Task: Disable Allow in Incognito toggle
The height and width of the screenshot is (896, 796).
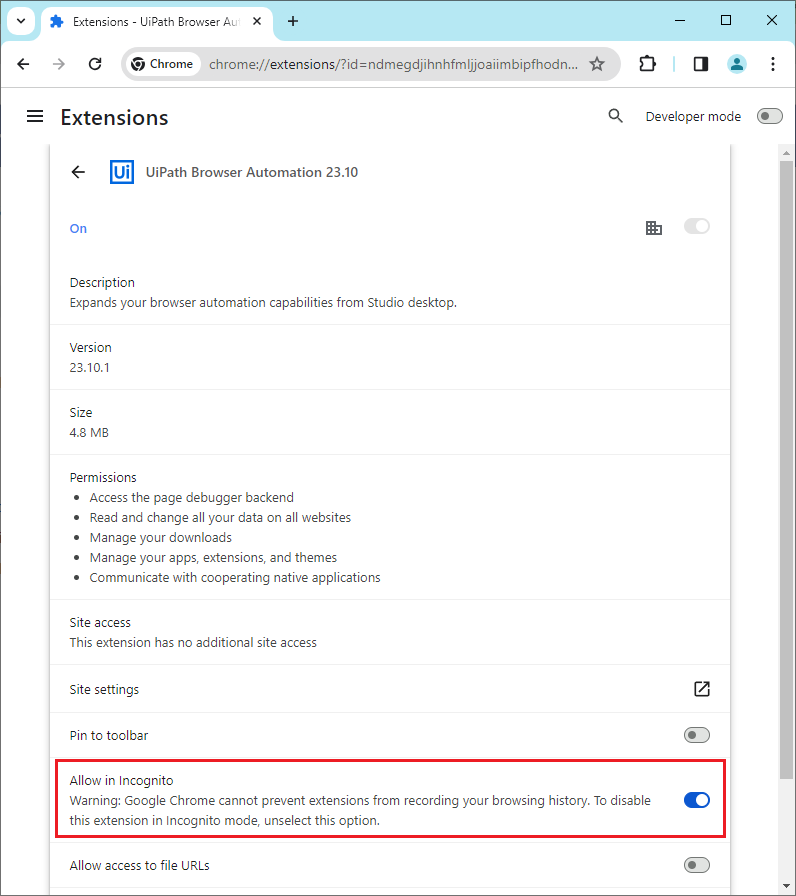Action: [696, 800]
